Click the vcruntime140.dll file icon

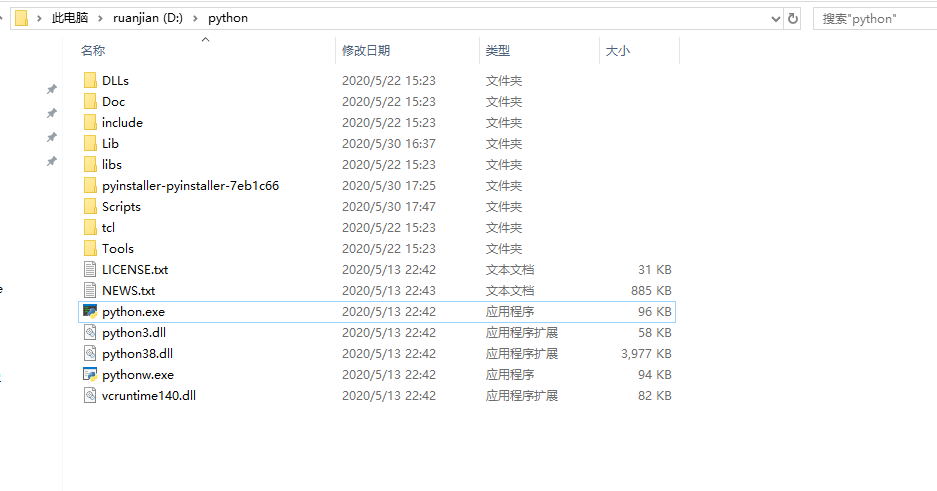click(x=90, y=395)
